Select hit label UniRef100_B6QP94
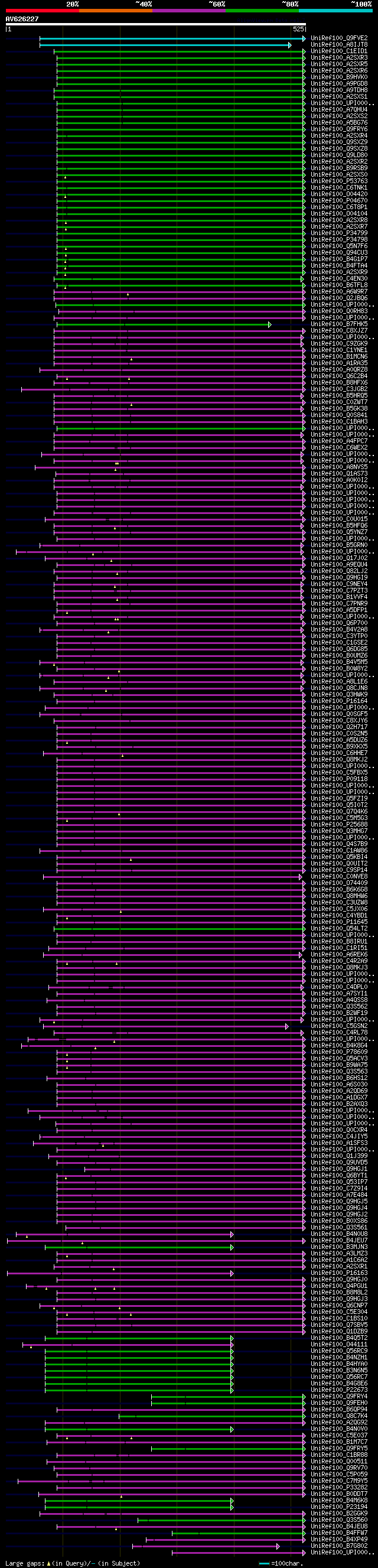The height and width of the screenshot is (1568, 378). 339,1409
